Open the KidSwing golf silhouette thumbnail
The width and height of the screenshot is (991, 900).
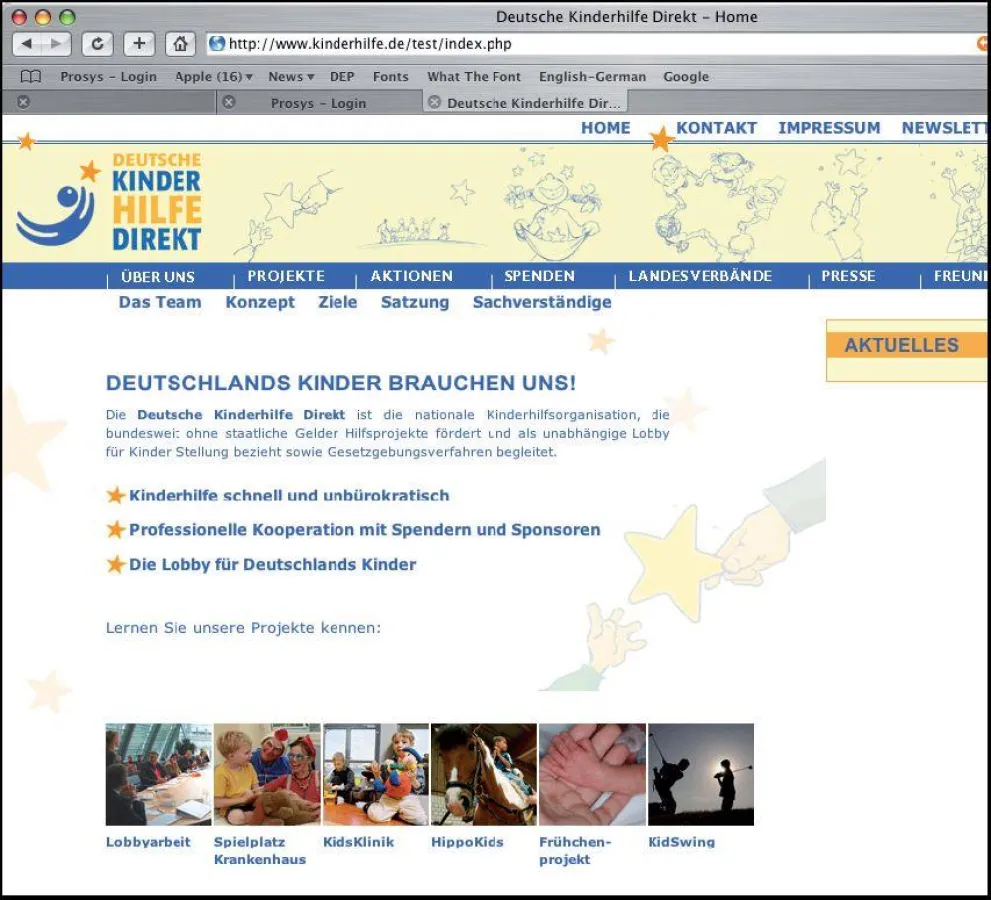coord(700,774)
